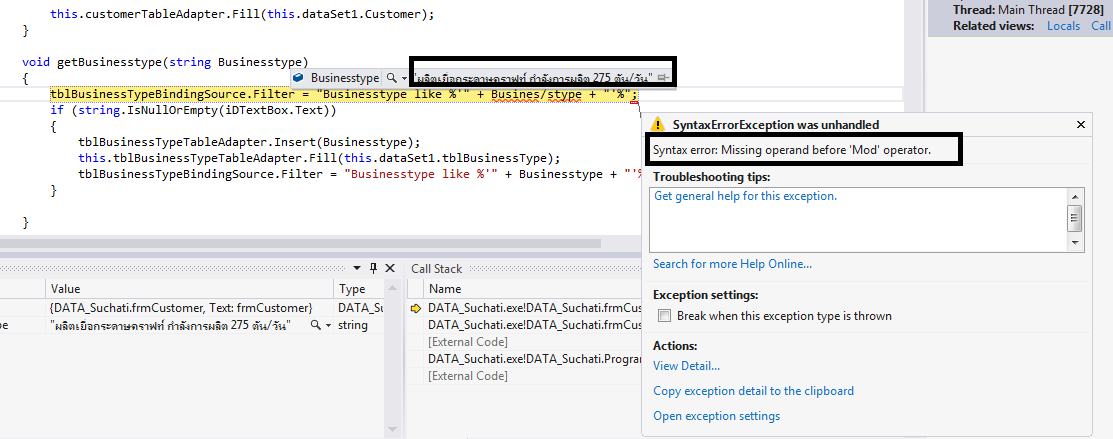Close the SyntaxErrorException dialog
This screenshot has width=1113, height=439.
[x=1080, y=124]
